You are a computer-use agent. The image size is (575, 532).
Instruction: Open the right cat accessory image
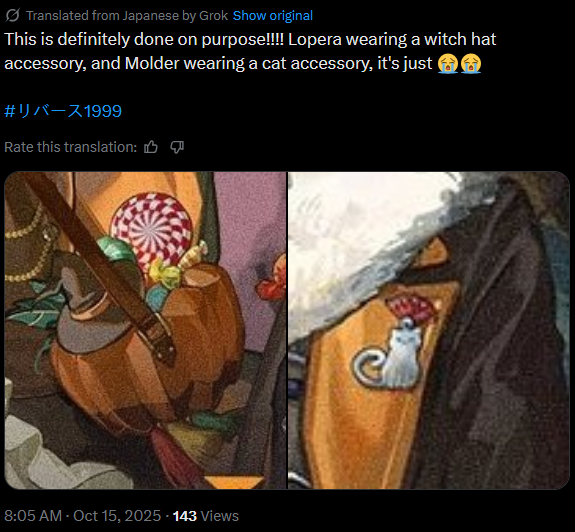pyautogui.click(x=429, y=330)
